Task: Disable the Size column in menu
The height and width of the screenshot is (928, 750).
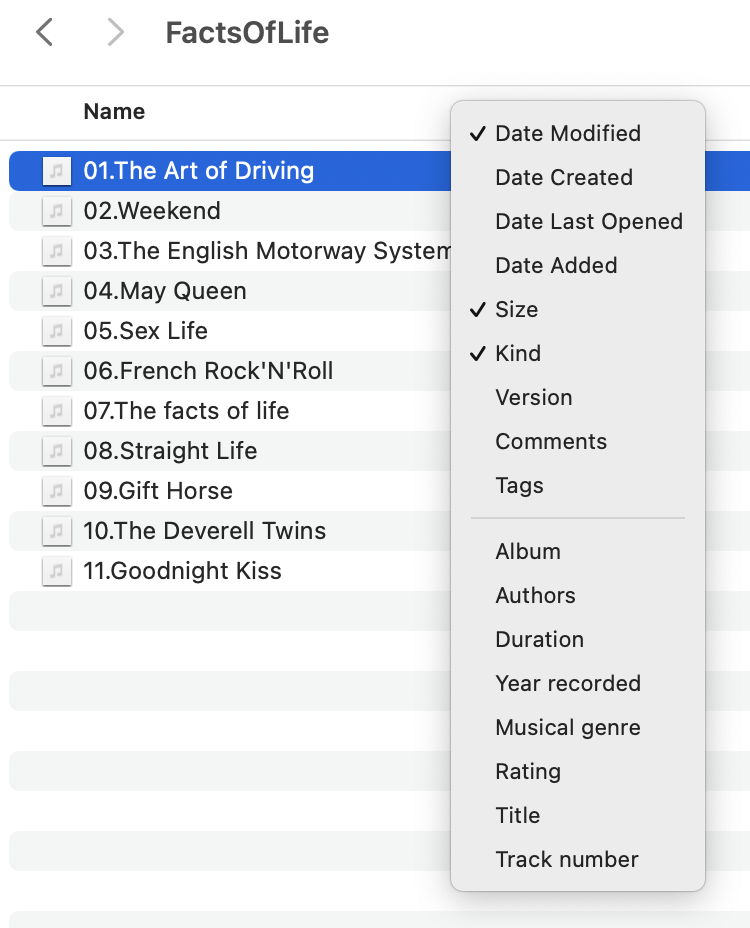Action: [516, 309]
